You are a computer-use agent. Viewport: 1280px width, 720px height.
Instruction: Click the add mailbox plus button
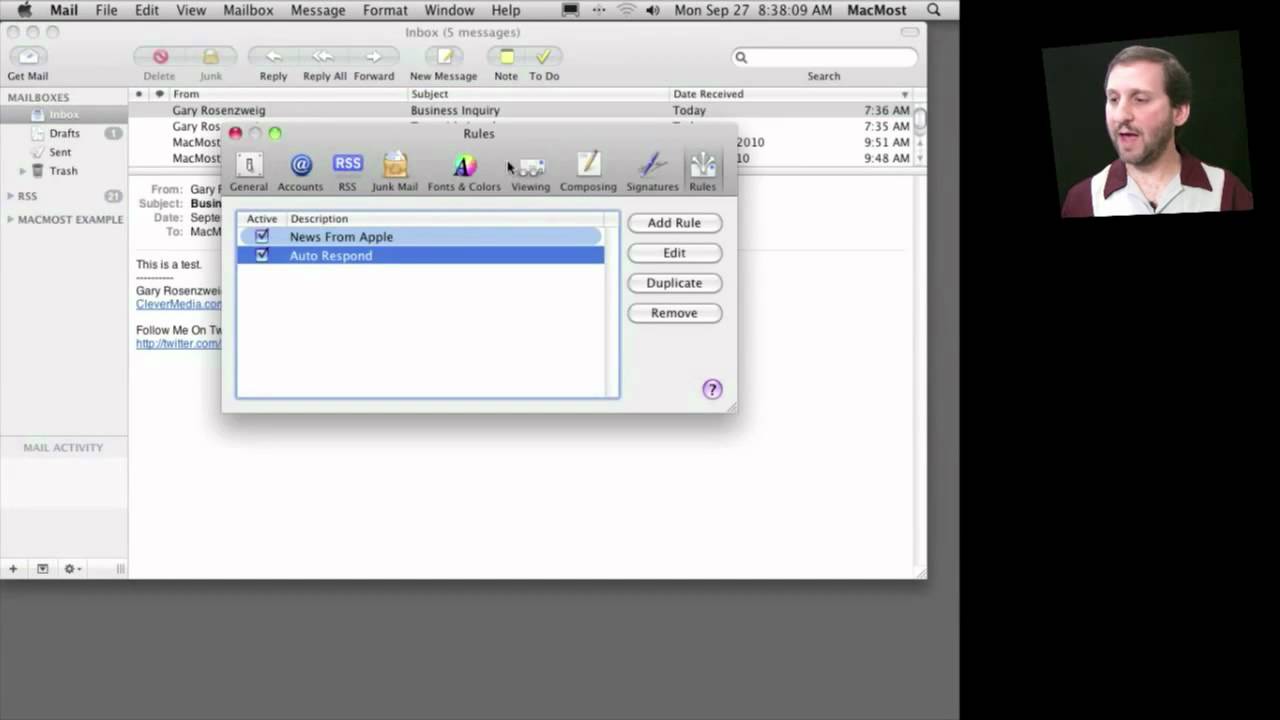tap(13, 569)
